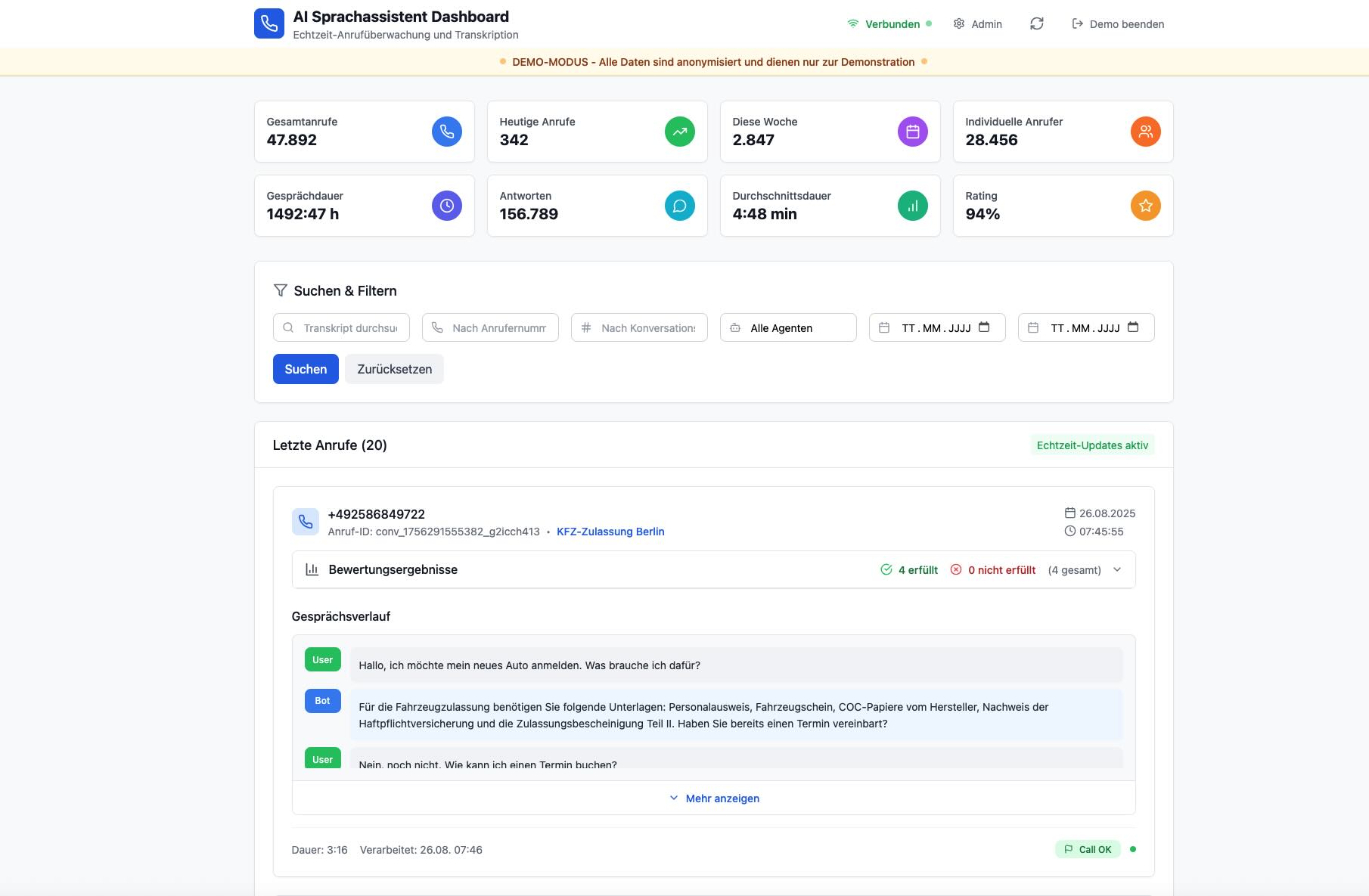Expand the Bewertungsergebnisse section chevron

[x=1117, y=570]
